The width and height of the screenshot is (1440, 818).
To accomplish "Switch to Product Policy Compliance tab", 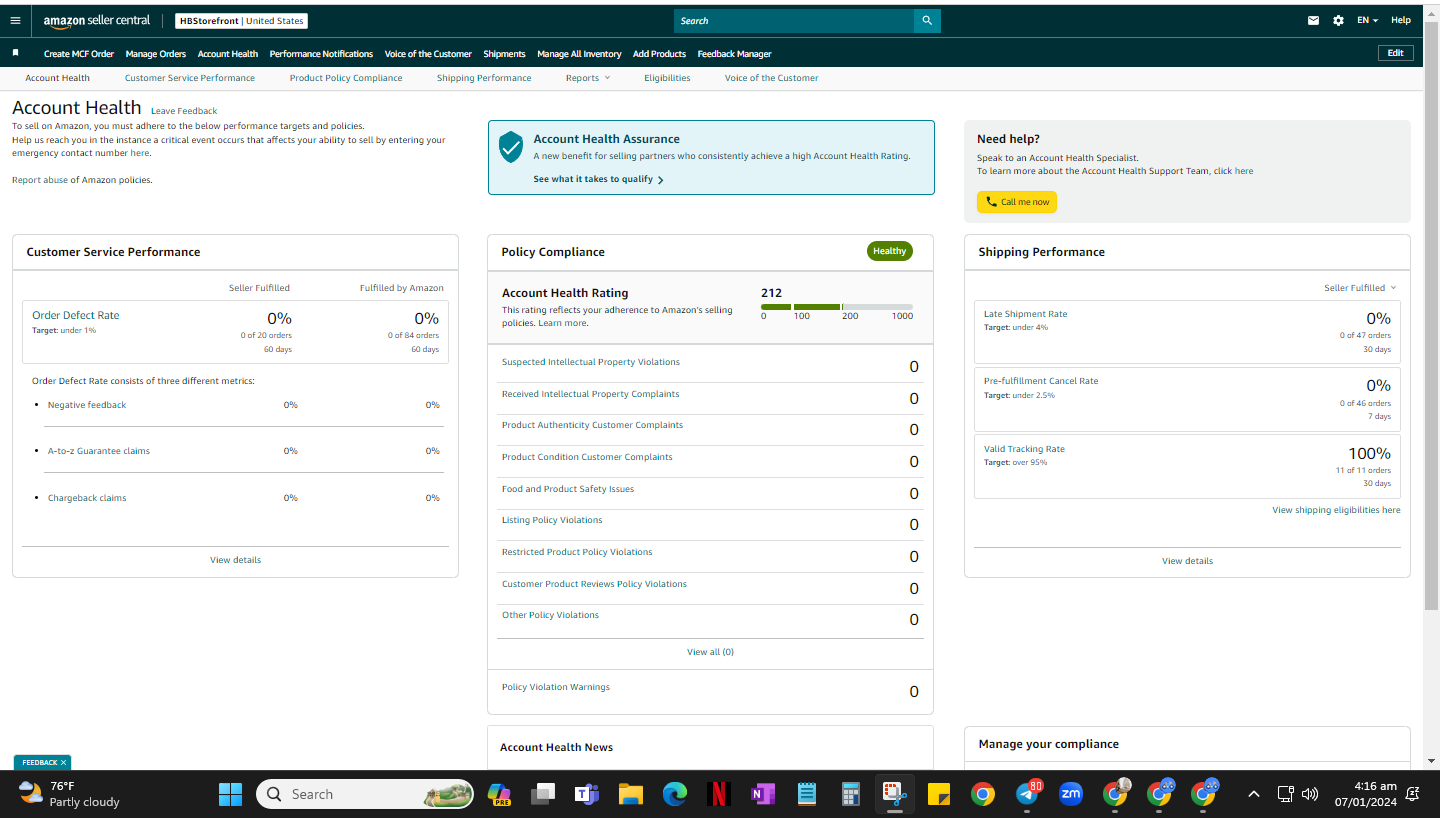I will pos(346,78).
